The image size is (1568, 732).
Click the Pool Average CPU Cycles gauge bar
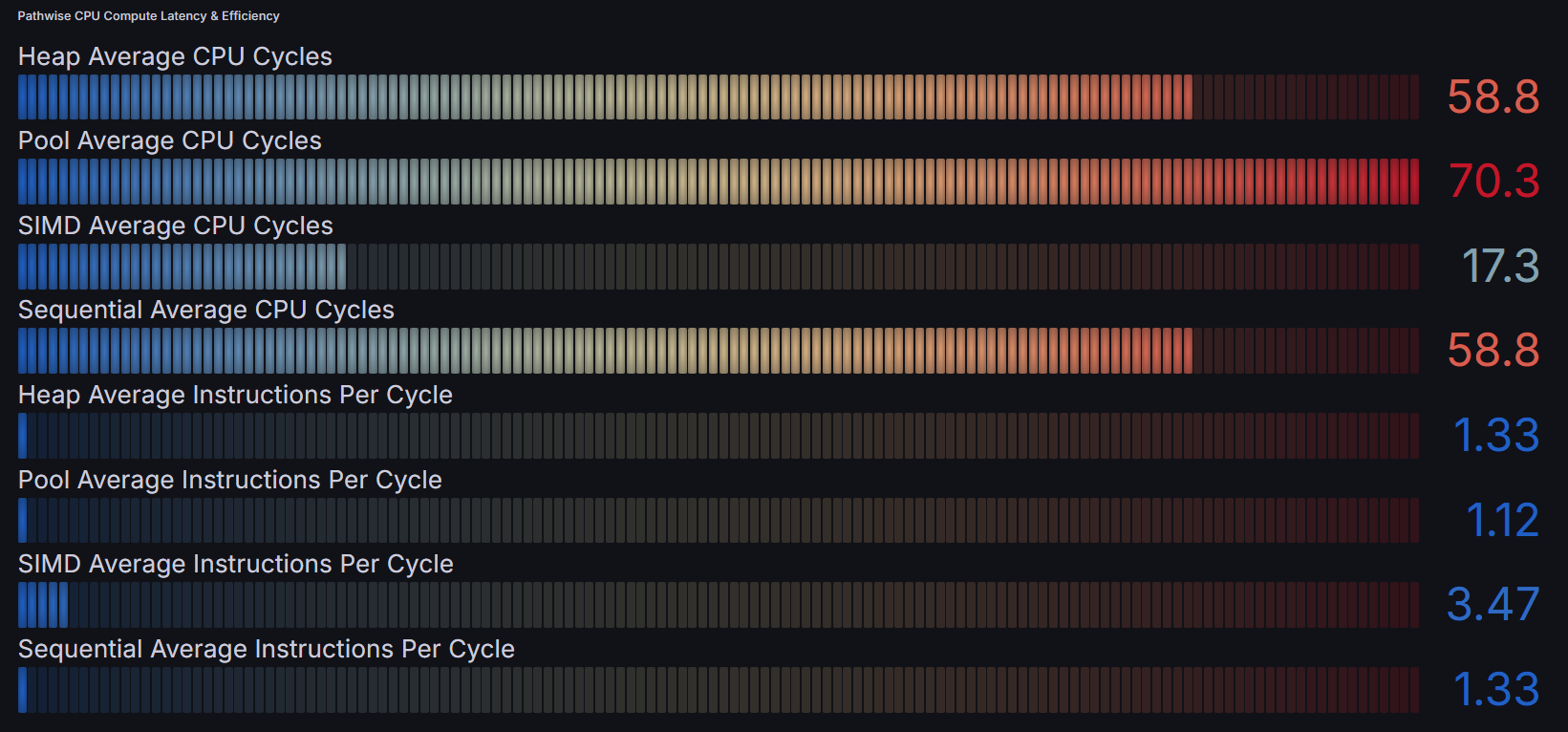click(x=719, y=182)
